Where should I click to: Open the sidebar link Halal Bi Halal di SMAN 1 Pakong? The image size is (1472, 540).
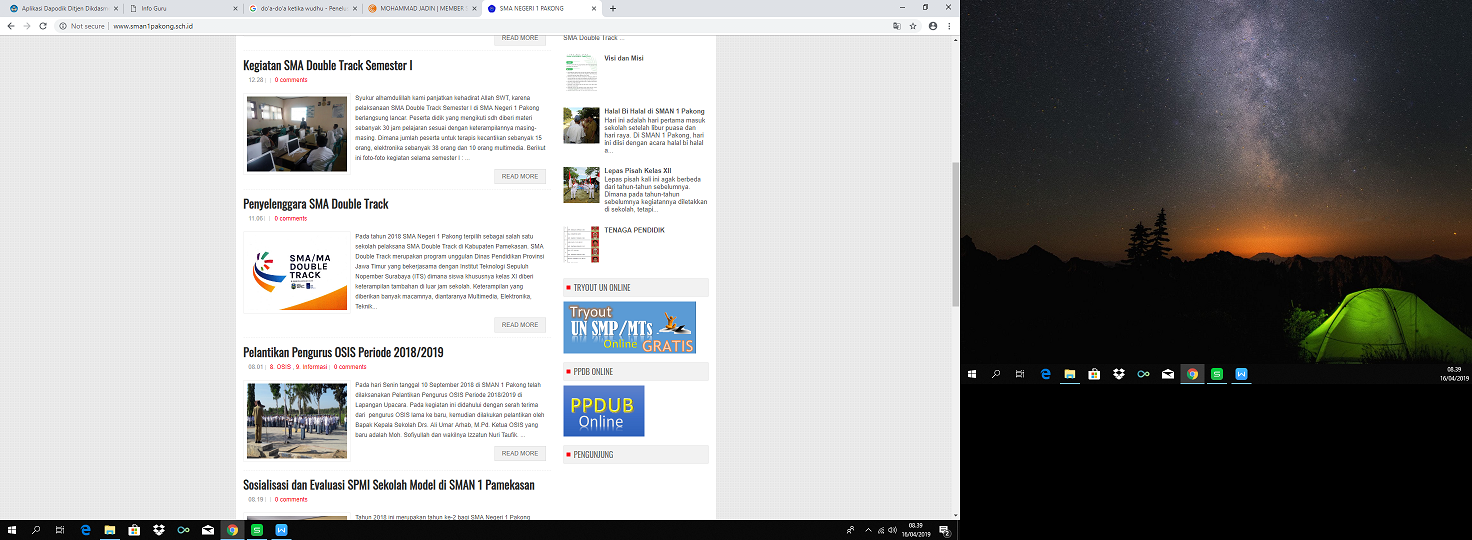pos(654,111)
